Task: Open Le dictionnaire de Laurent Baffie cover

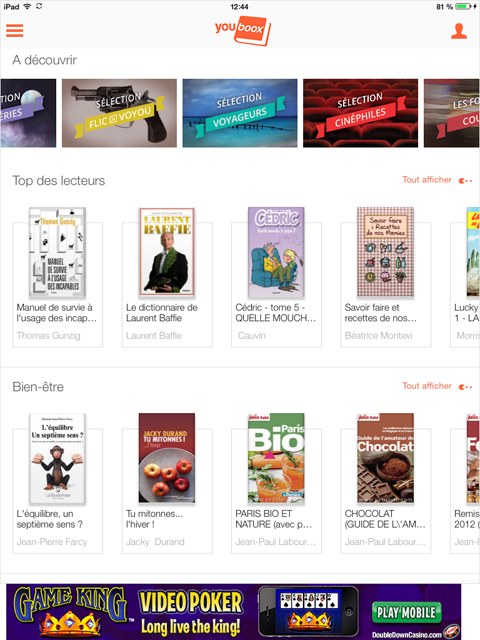Action: 167,252
